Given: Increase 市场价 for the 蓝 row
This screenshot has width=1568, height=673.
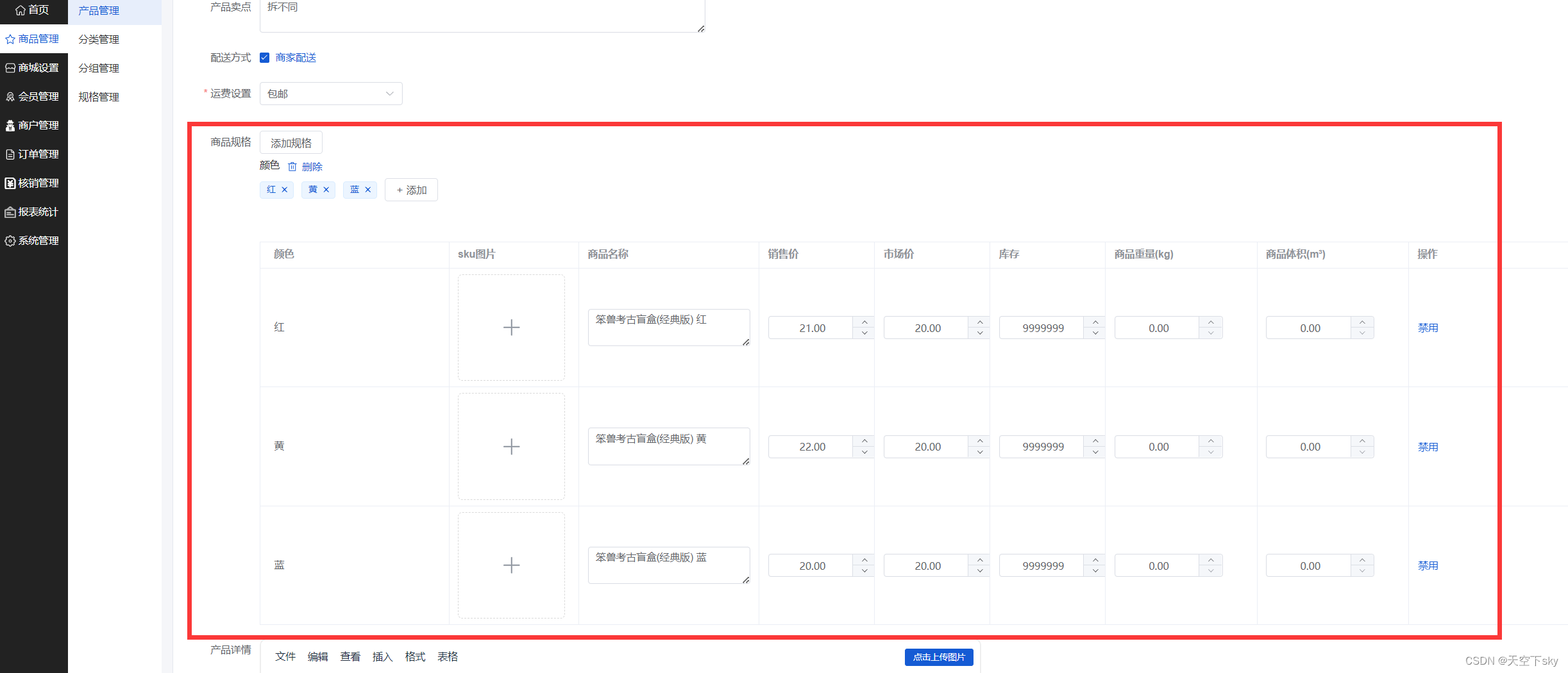Looking at the screenshot, I should tap(980, 560).
